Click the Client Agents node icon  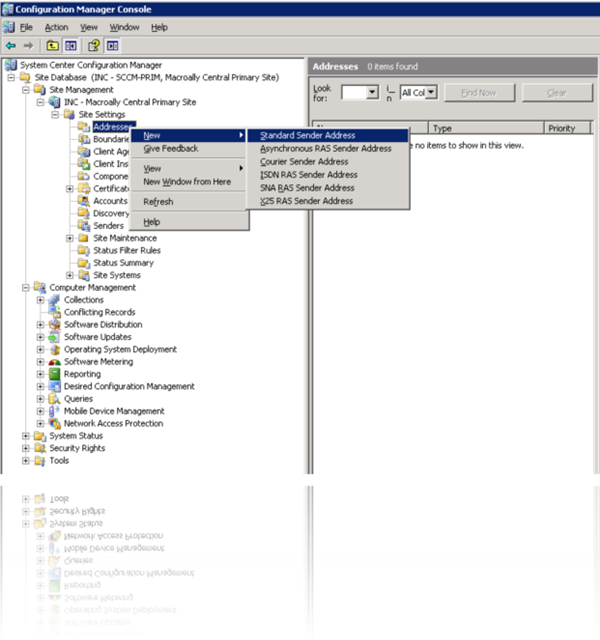84,151
